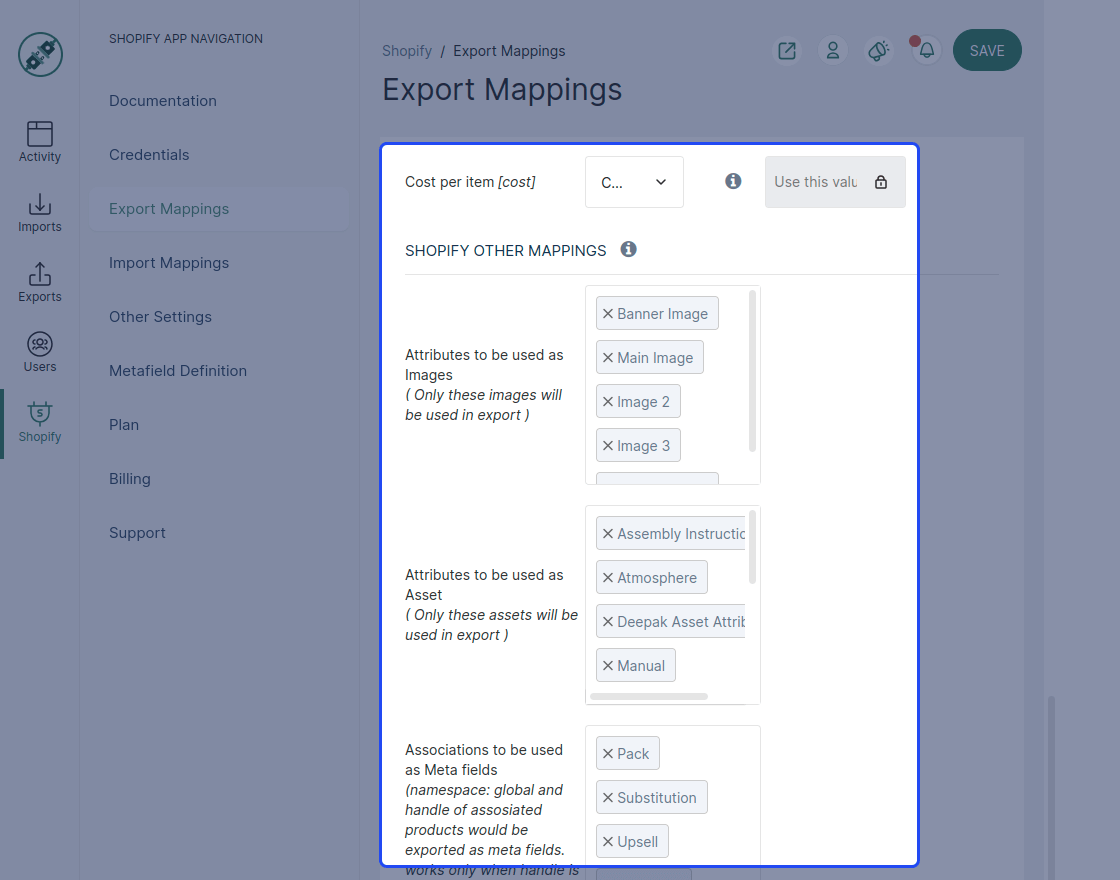The image size is (1120, 880).
Task: Click the Shopify breadcrumb link
Action: click(407, 51)
